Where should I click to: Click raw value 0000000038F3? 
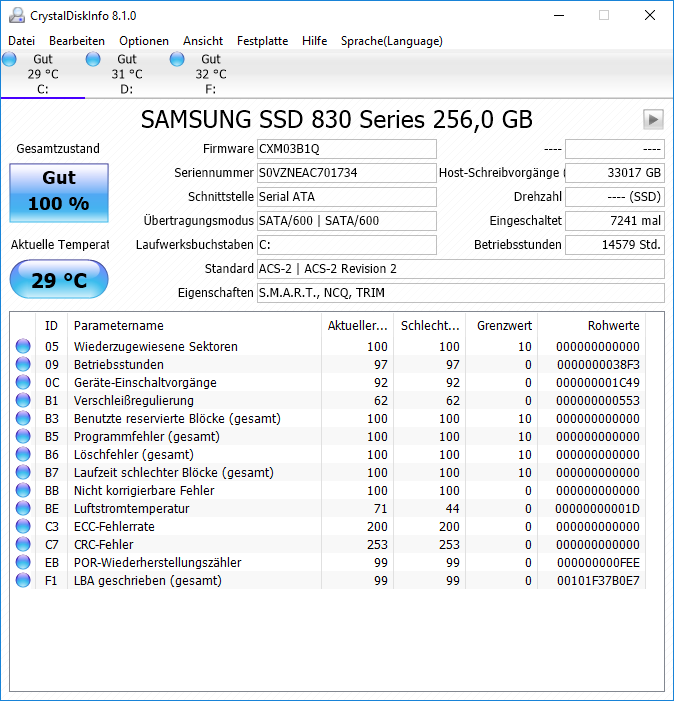[x=598, y=365]
